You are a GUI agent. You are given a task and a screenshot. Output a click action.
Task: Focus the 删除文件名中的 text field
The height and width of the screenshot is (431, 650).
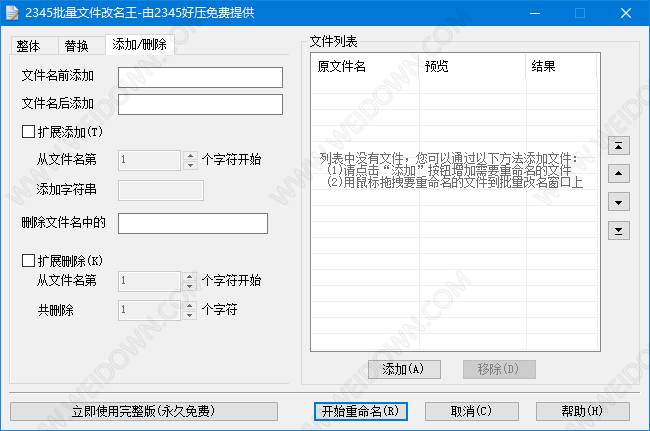193,223
